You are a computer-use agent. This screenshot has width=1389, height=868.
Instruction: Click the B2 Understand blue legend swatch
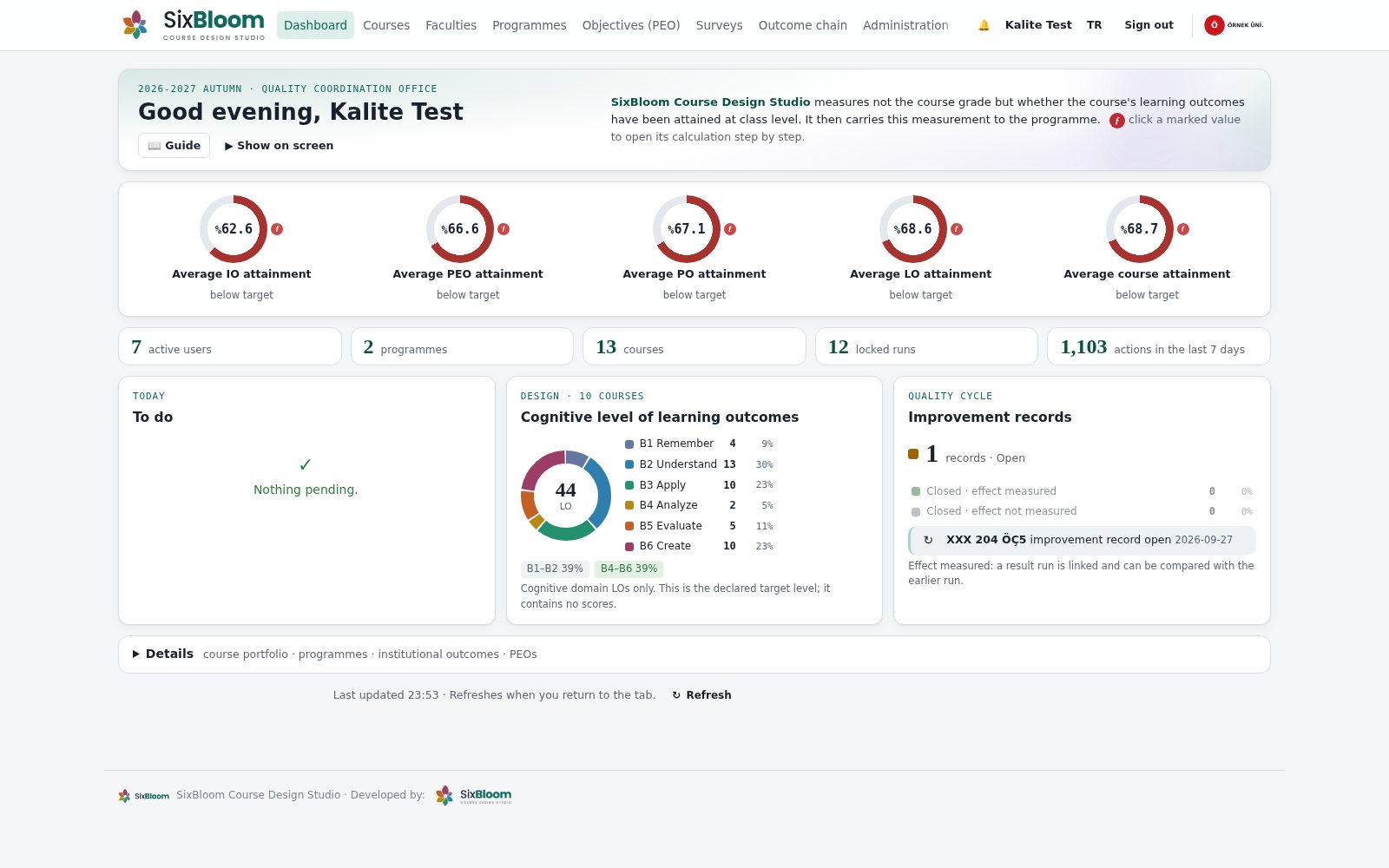pyautogui.click(x=629, y=464)
